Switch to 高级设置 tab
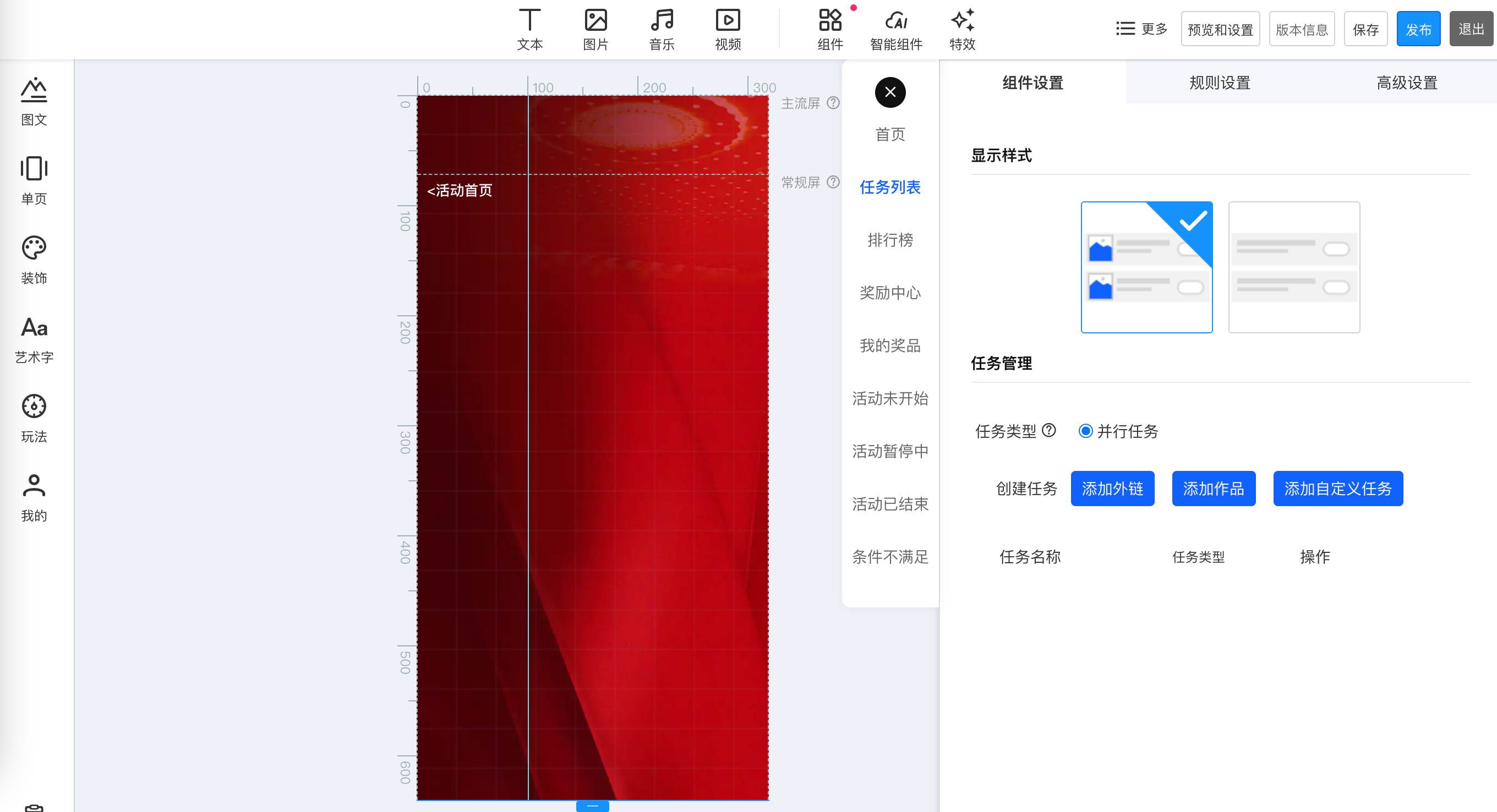 (x=1406, y=83)
